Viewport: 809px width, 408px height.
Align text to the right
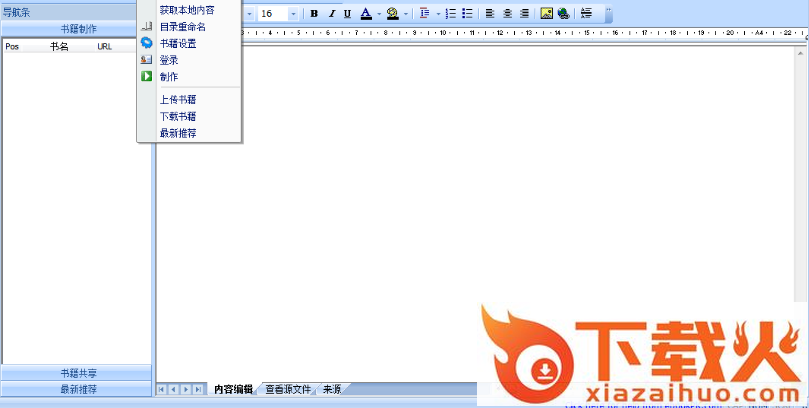[523, 14]
